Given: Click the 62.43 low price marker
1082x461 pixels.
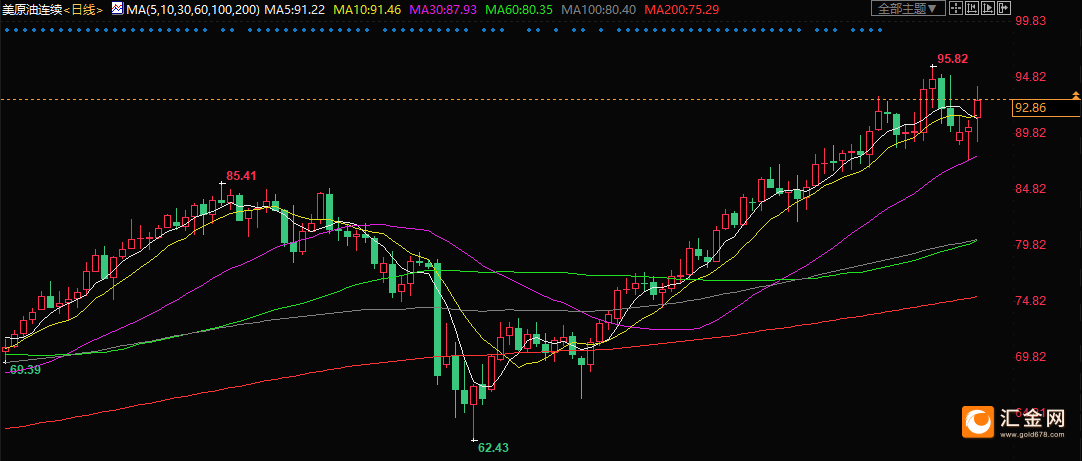Looking at the screenshot, I should [x=493, y=448].
